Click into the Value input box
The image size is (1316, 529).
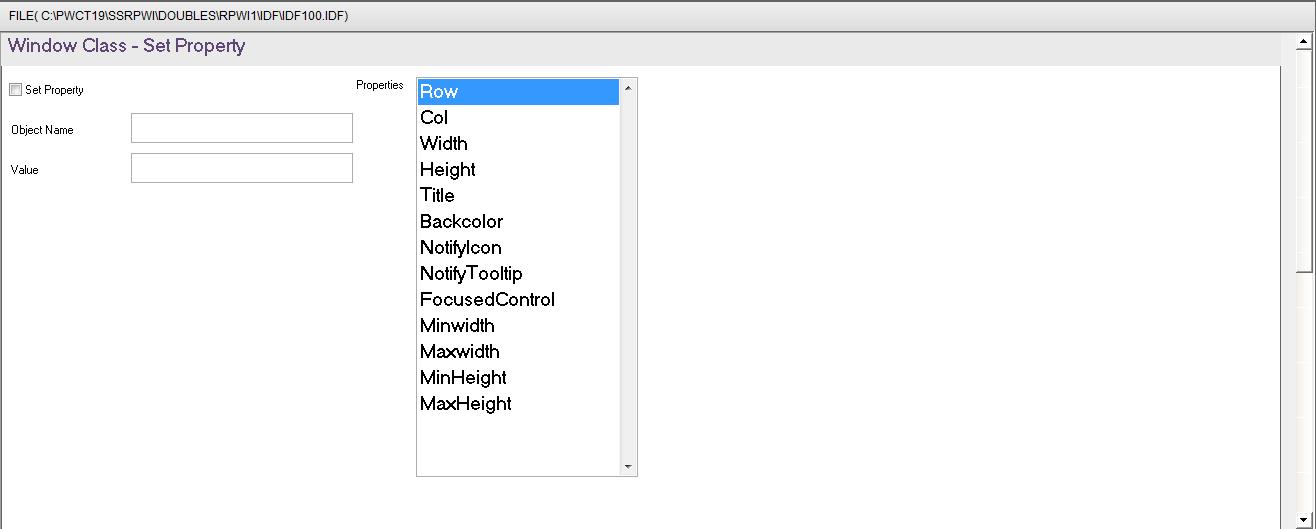tap(242, 168)
